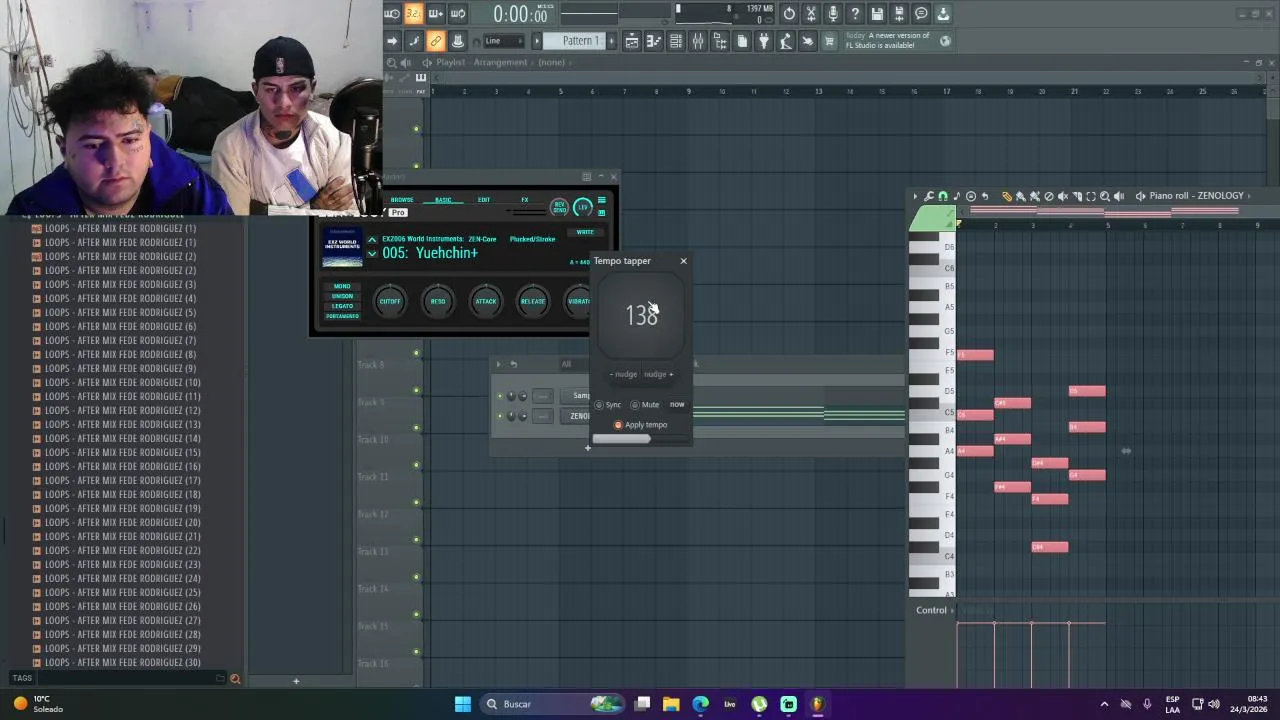Open the Piano roll menu arrow
The height and width of the screenshot is (720, 1280).
[x=915, y=196]
